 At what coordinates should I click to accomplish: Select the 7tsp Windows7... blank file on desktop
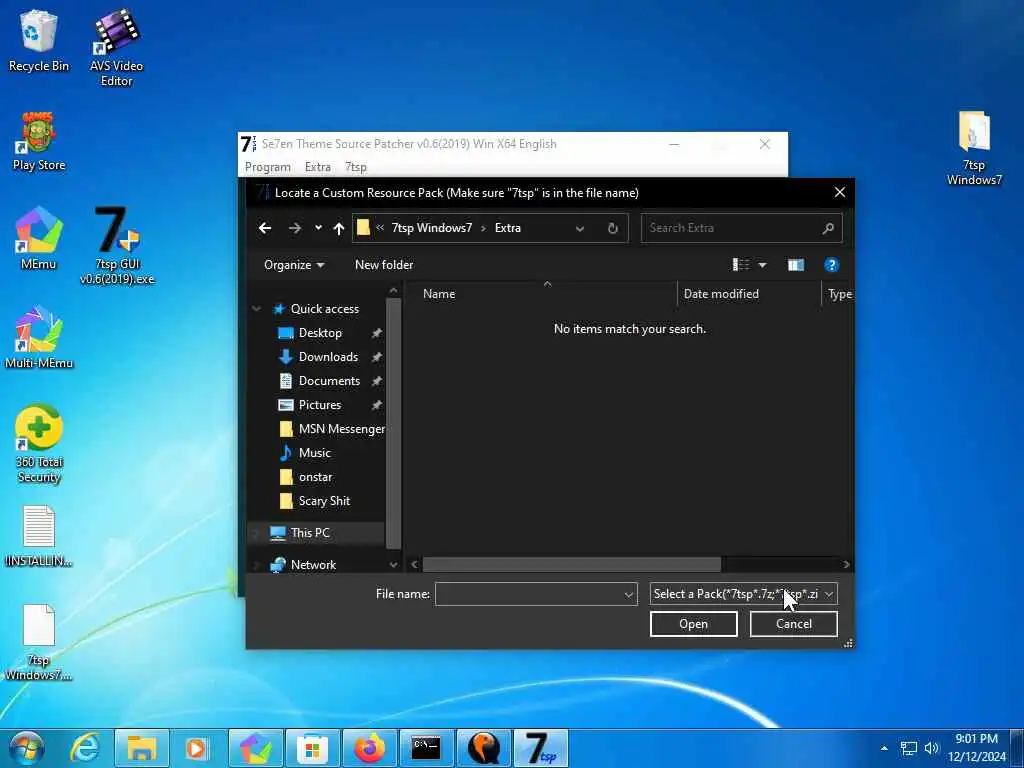coord(39,643)
